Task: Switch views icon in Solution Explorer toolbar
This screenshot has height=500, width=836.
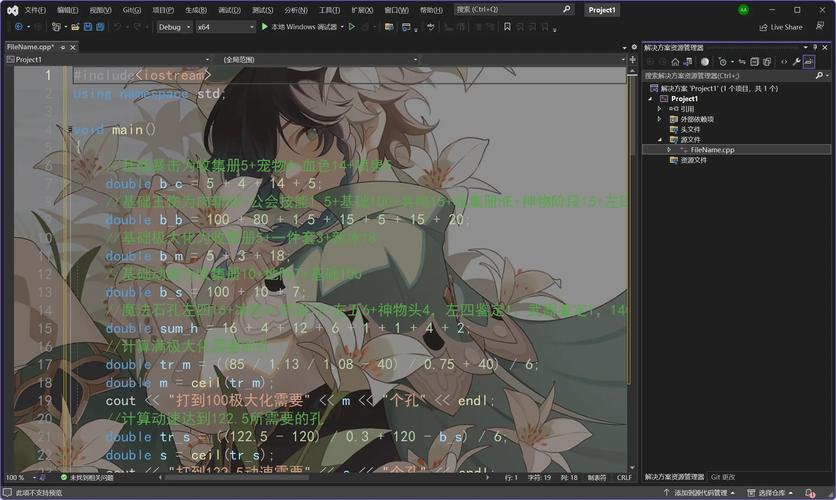Action: click(x=688, y=62)
